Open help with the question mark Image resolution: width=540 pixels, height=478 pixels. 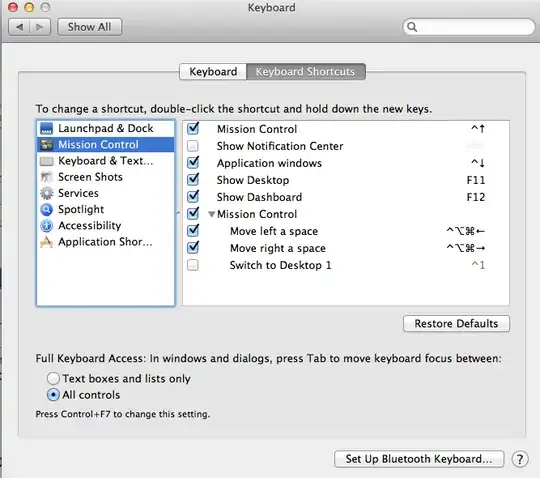pos(520,459)
